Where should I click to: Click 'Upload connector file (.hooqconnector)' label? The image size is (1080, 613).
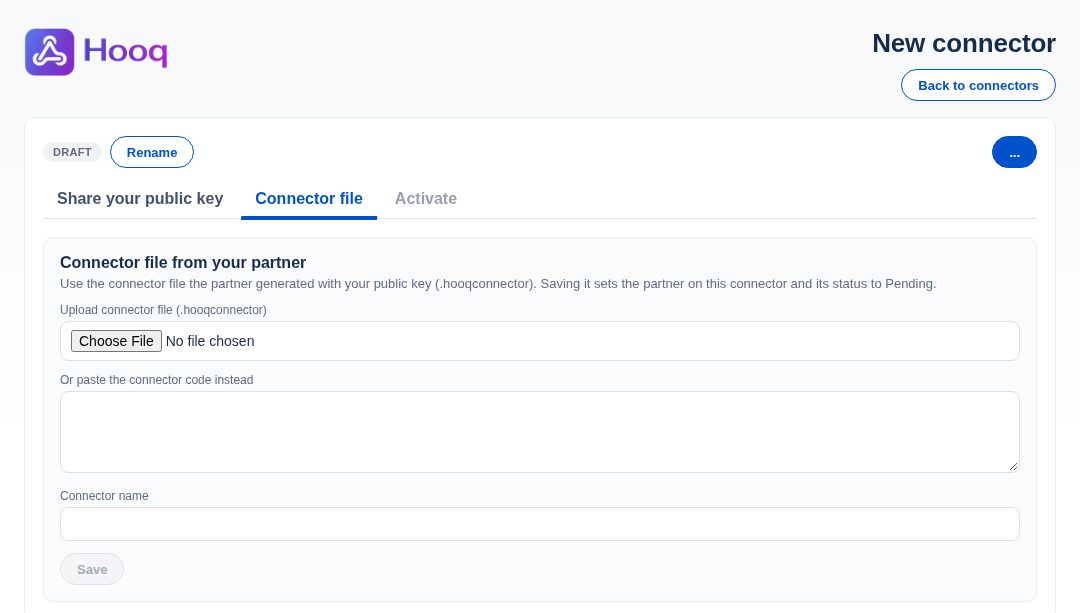click(163, 310)
